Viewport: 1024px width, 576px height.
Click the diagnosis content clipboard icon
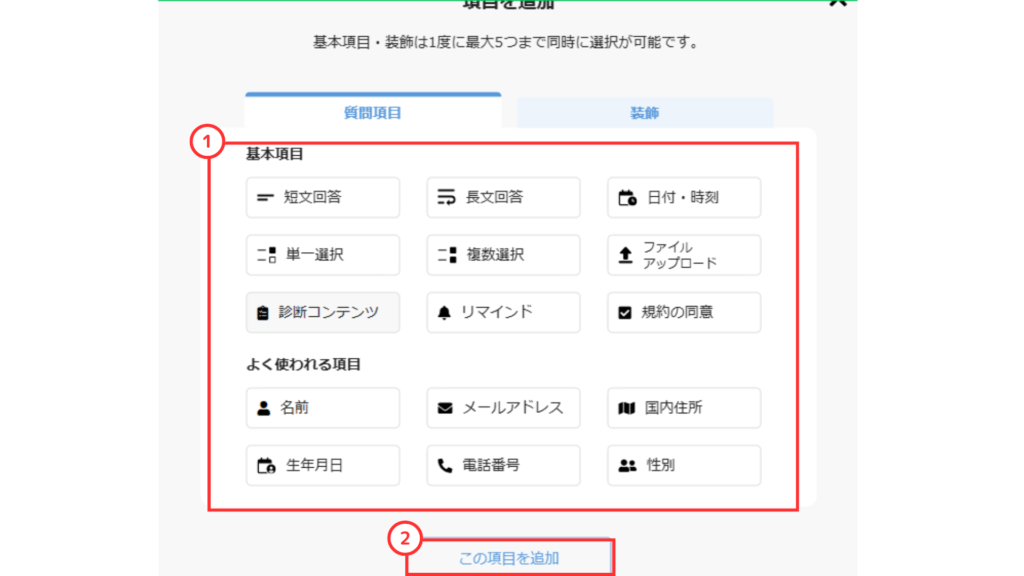(x=263, y=313)
